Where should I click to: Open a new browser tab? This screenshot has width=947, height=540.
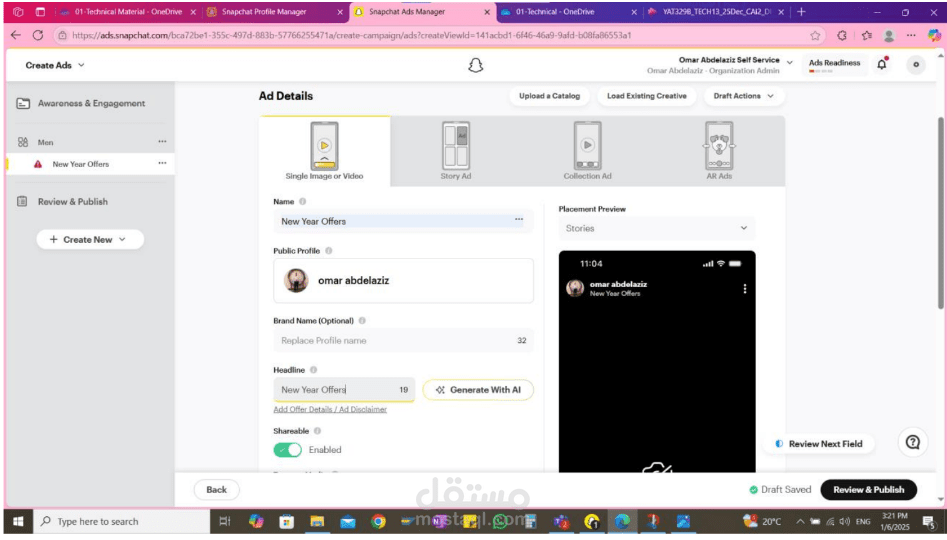801,11
